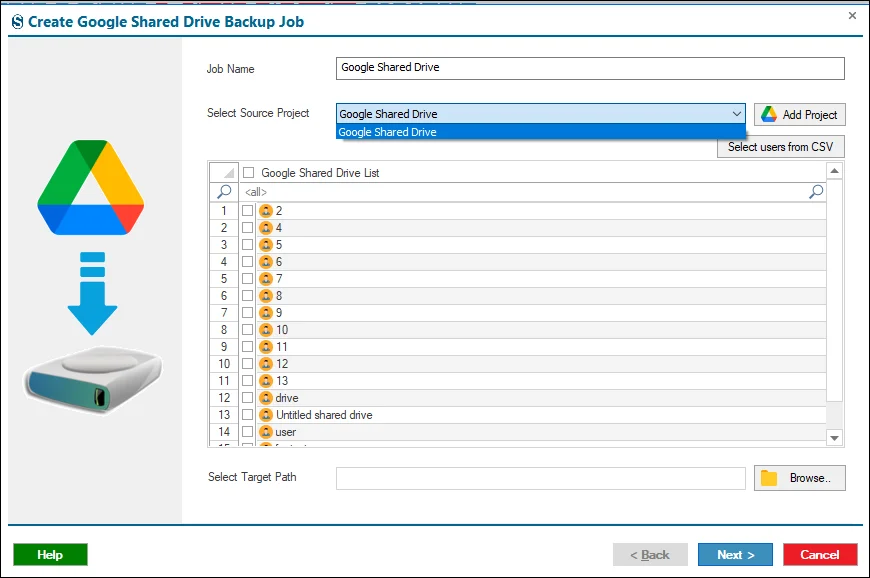Click the drive name '13' in row 11
Viewport: 870px width, 578px height.
[x=282, y=381]
